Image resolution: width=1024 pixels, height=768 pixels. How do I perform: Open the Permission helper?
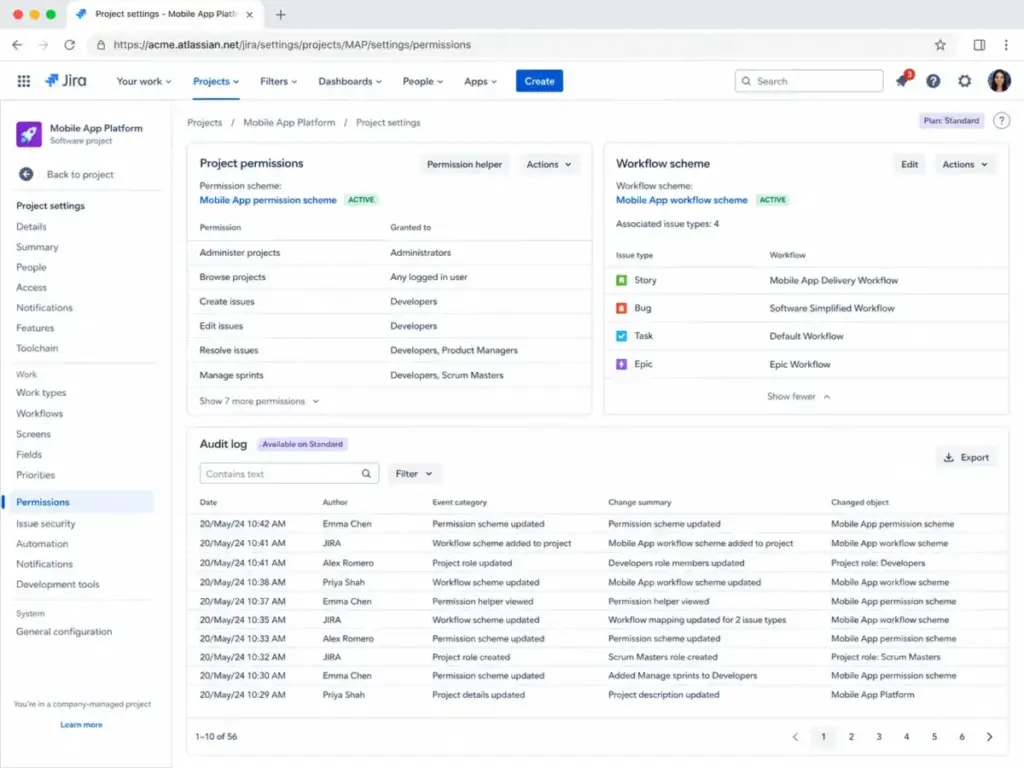point(464,164)
